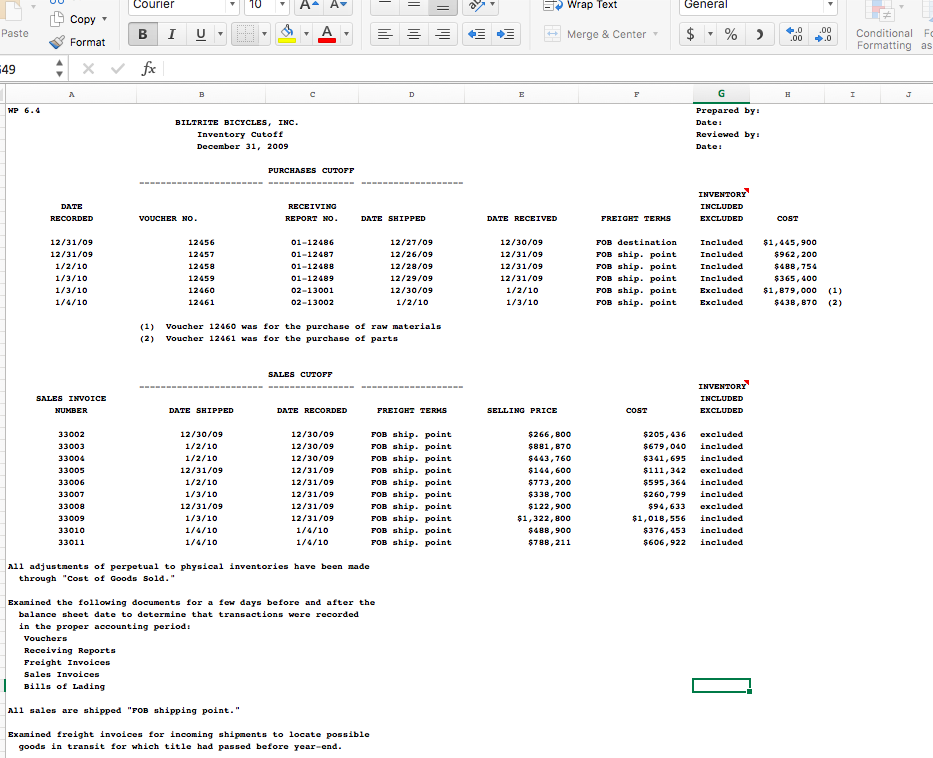Enable center text alignment

(414, 35)
